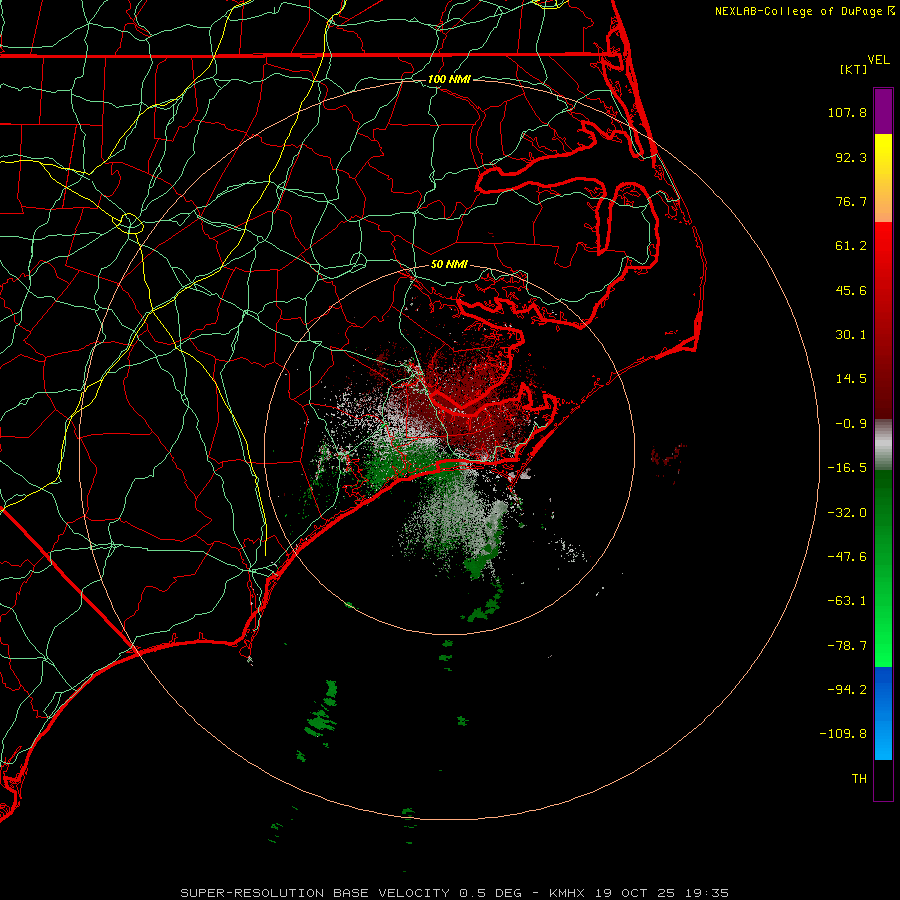Click the yellow-orange segment of the color bar

(883, 178)
